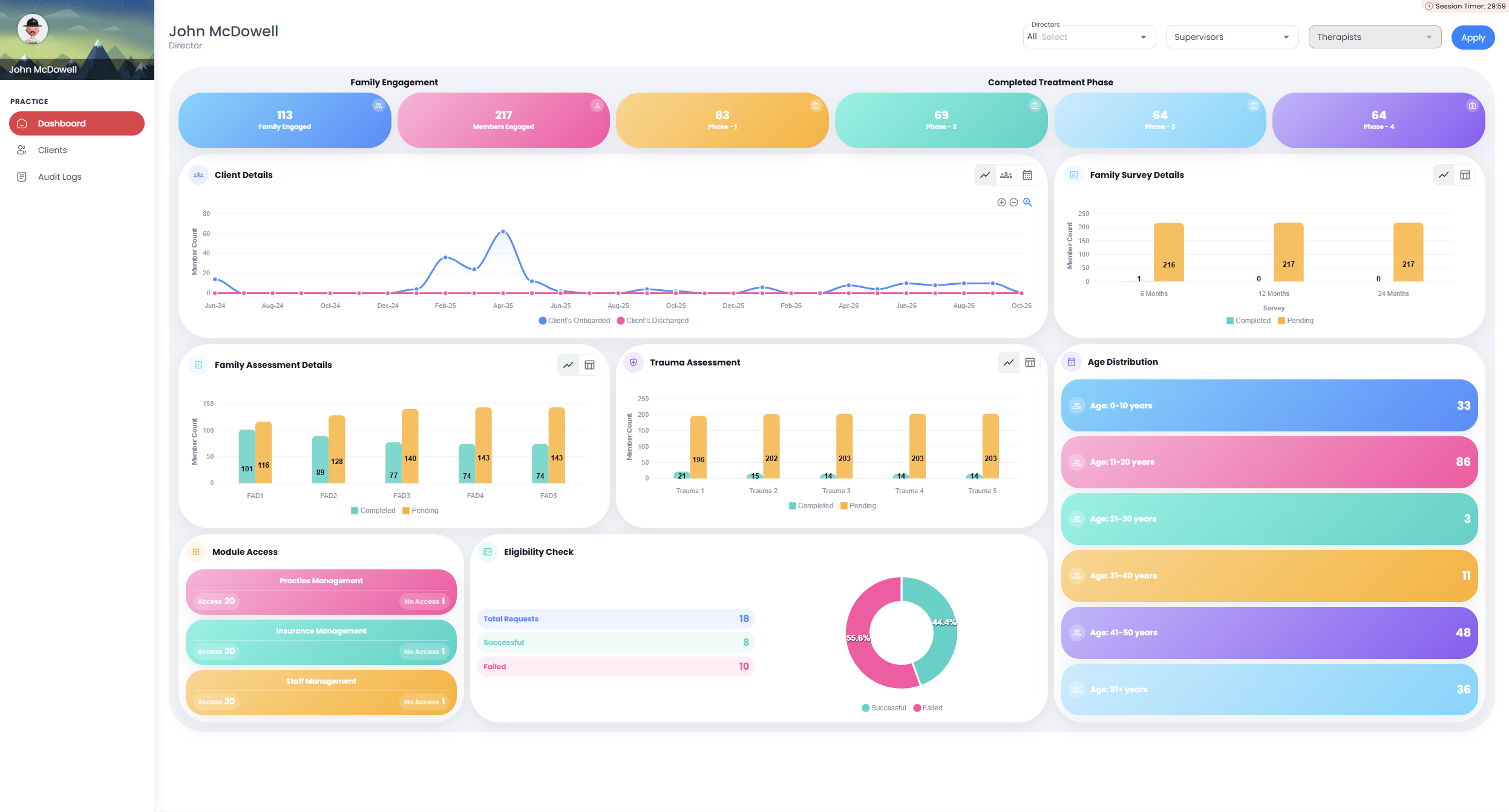Click the Total Requests row
The width and height of the screenshot is (1509, 812).
pos(616,618)
